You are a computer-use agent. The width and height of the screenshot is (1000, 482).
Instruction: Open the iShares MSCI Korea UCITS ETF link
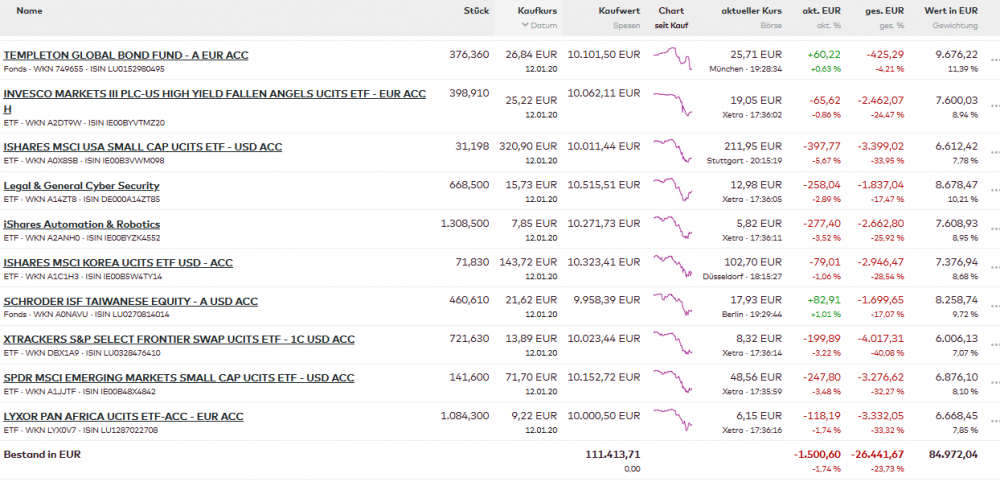tap(118, 263)
